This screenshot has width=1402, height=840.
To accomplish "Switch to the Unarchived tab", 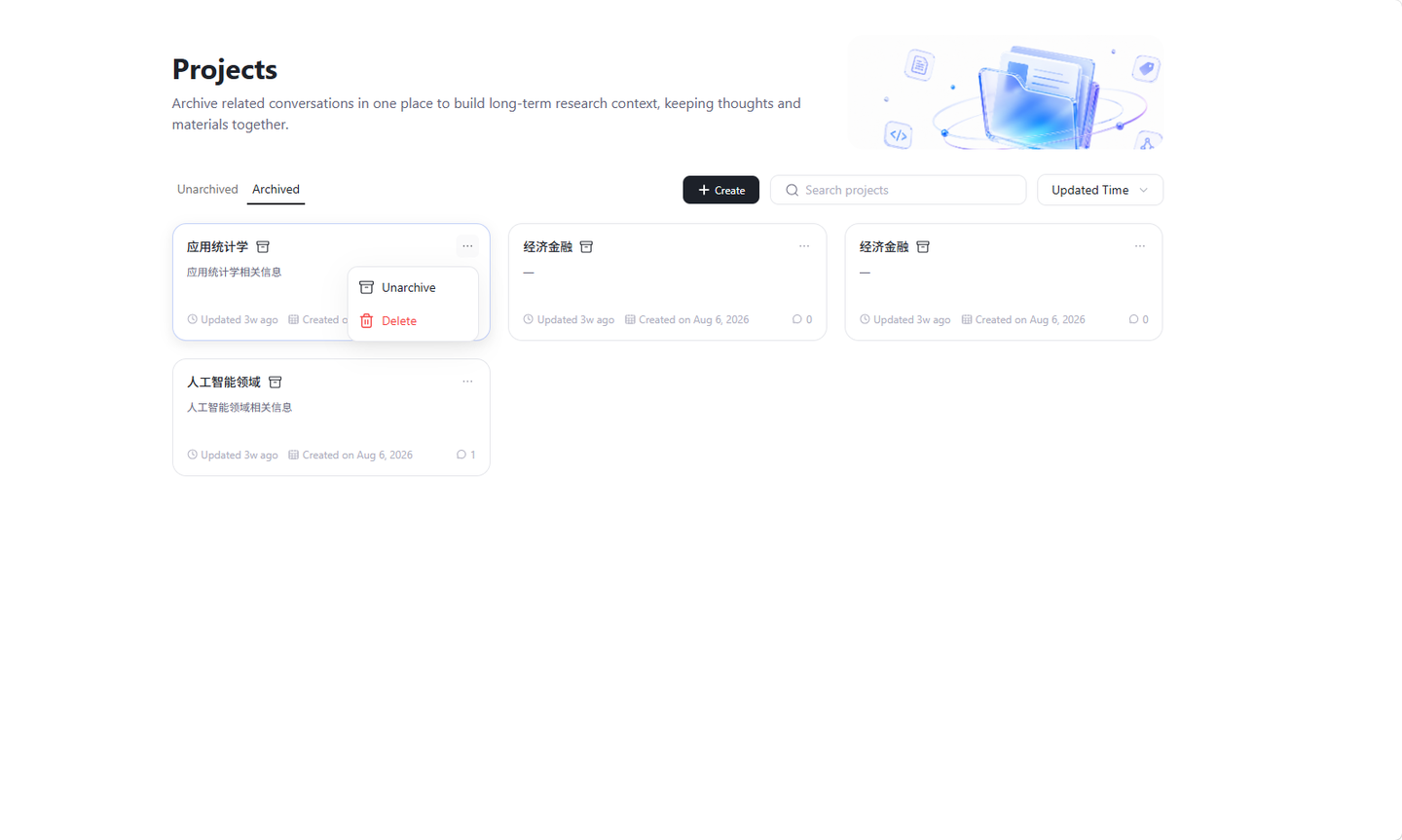I will click(x=207, y=189).
